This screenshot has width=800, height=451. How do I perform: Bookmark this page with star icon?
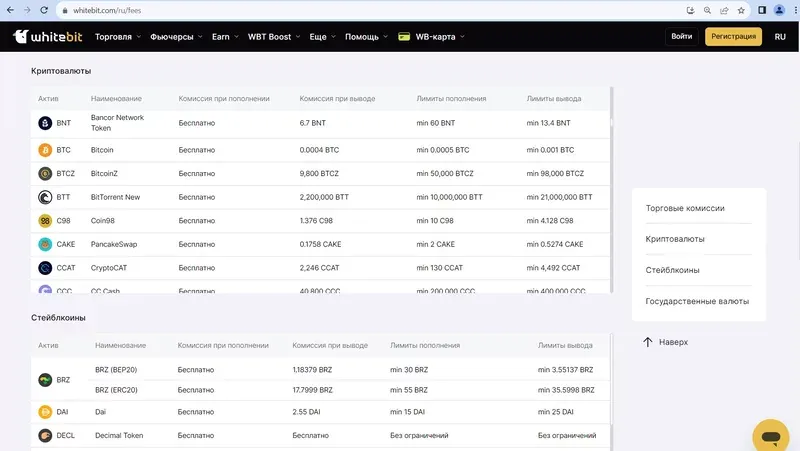click(x=741, y=10)
